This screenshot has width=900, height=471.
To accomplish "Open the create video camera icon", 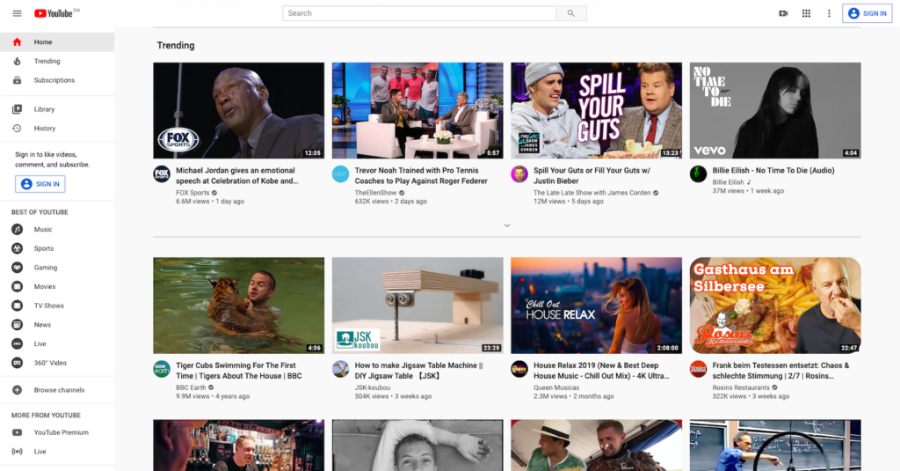I will click(783, 13).
